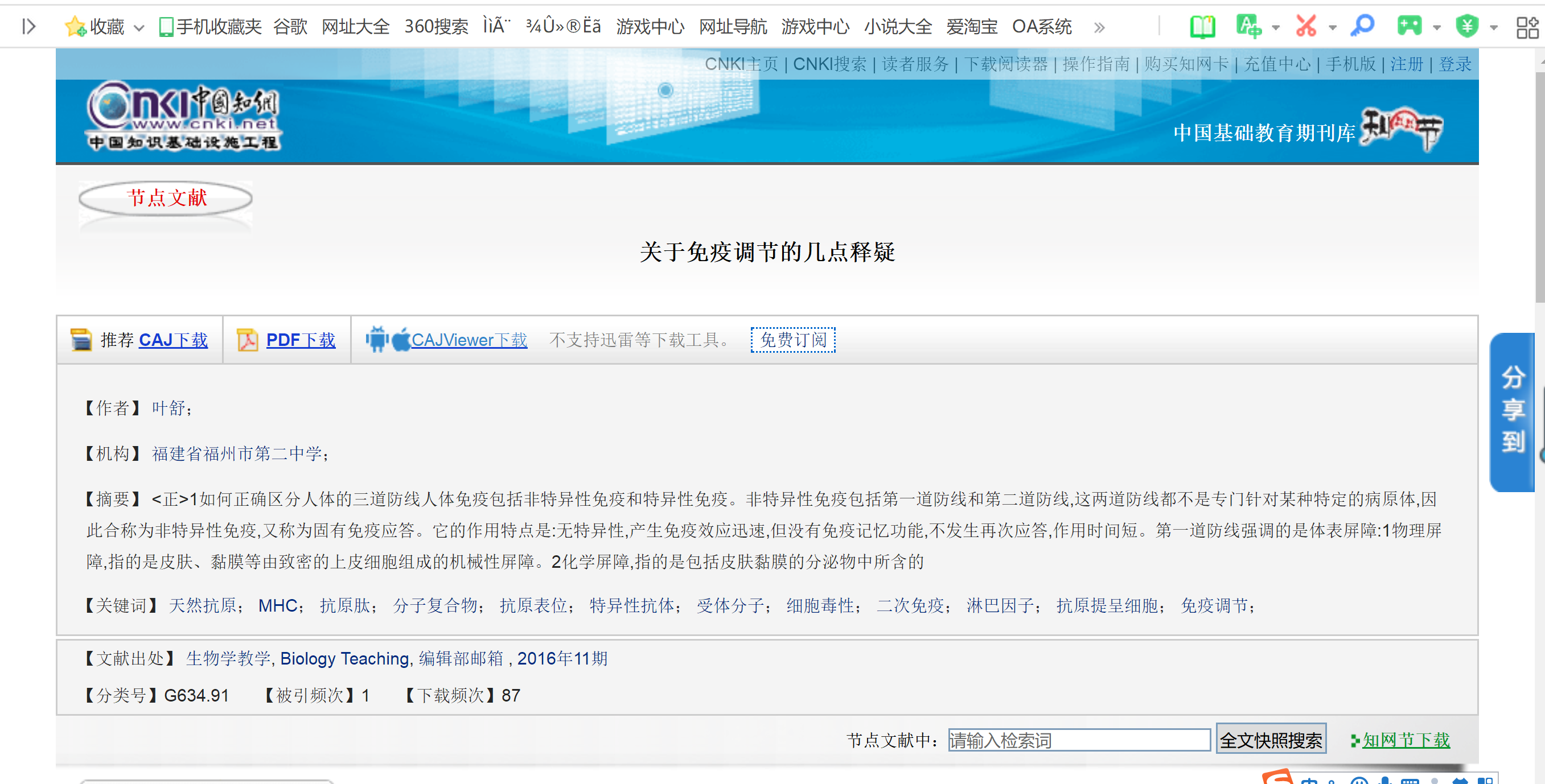Click the green shield wallet icon
This screenshot has width=1545, height=784.
point(1467,26)
